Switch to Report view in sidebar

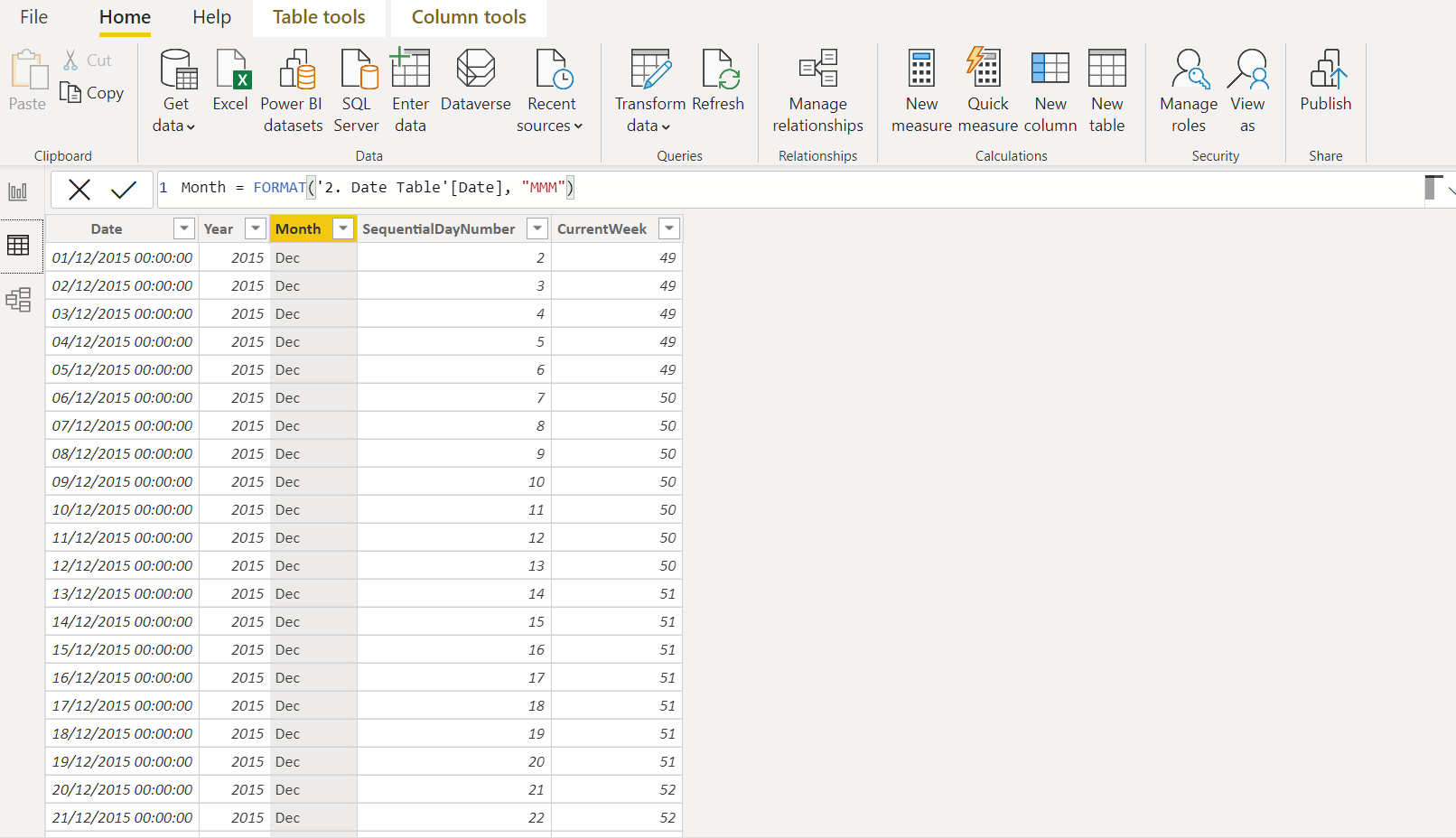pyautogui.click(x=18, y=191)
